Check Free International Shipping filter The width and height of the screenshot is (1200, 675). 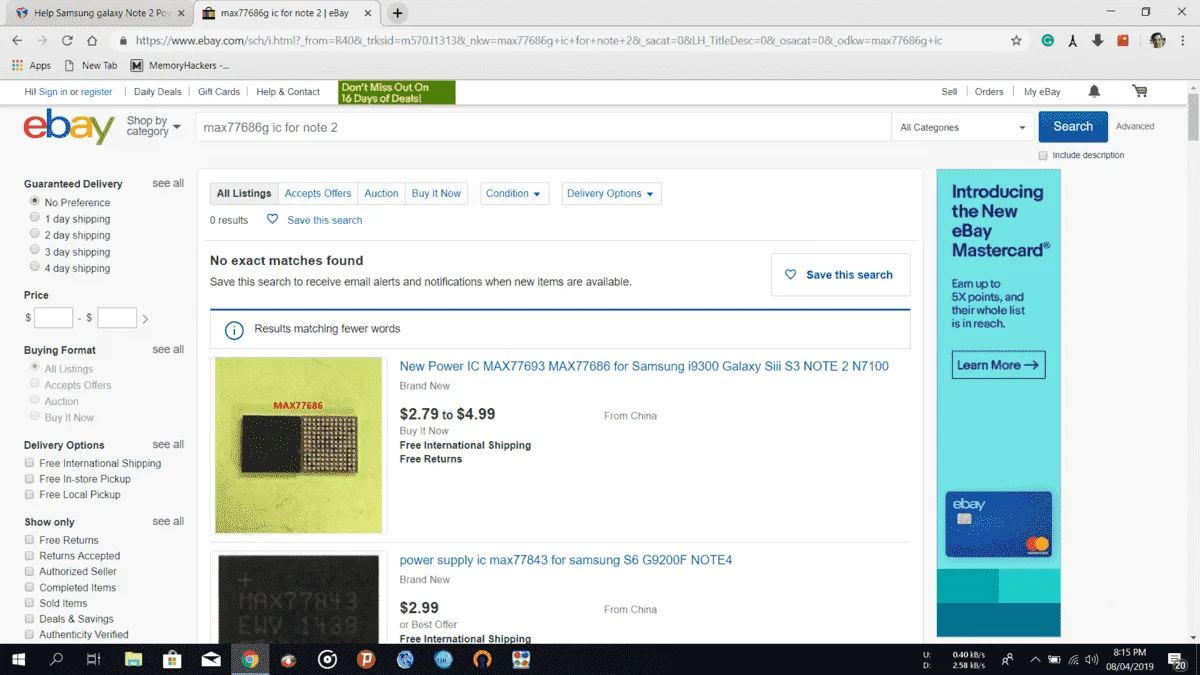point(29,463)
